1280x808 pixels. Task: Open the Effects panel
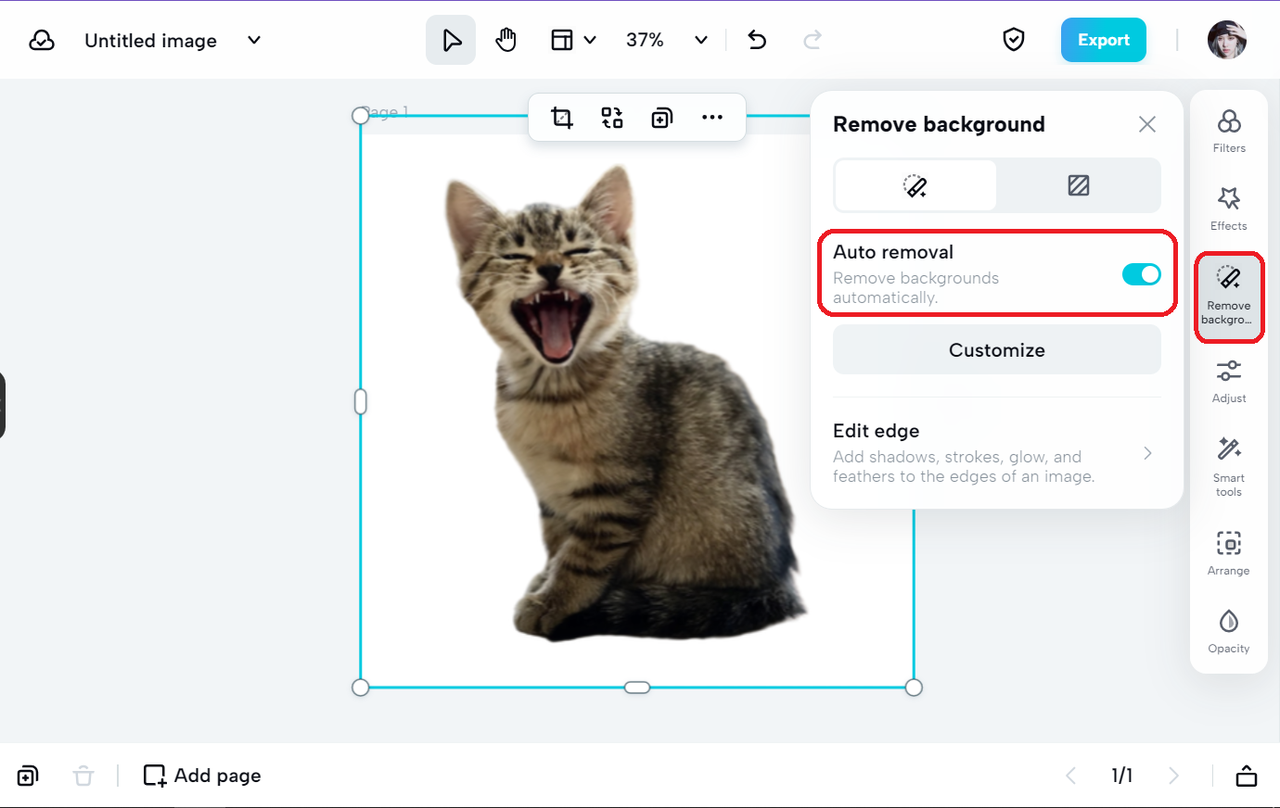click(x=1229, y=208)
